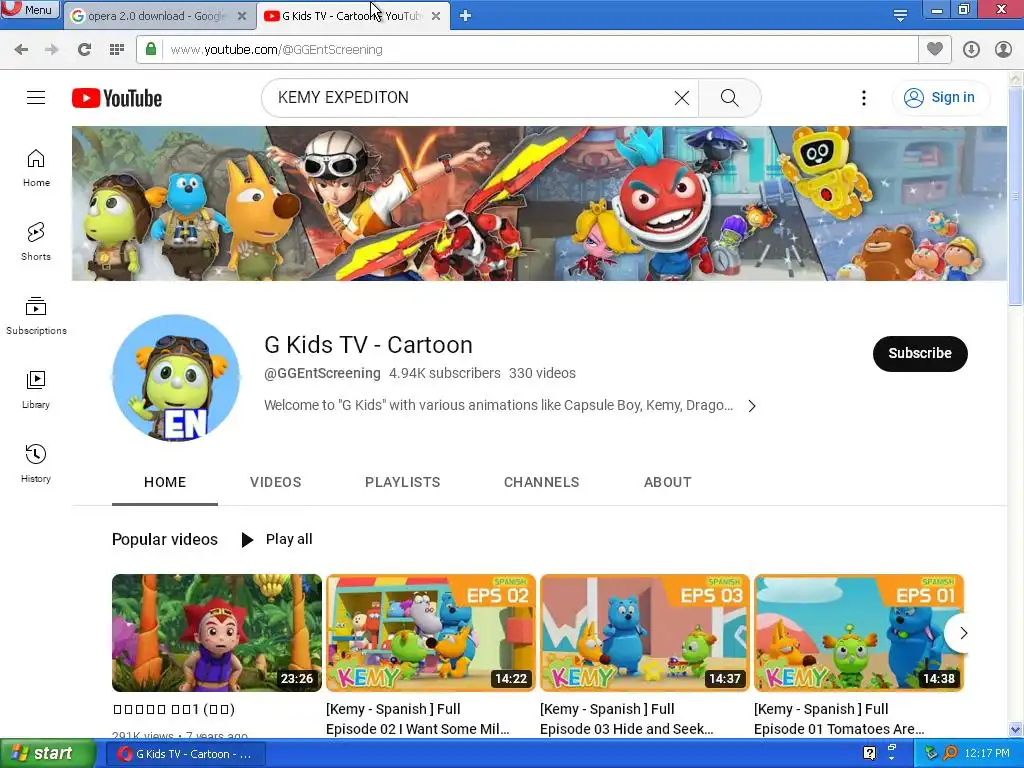1024x768 pixels.
Task: Click the YouTube logo
Action: (117, 98)
